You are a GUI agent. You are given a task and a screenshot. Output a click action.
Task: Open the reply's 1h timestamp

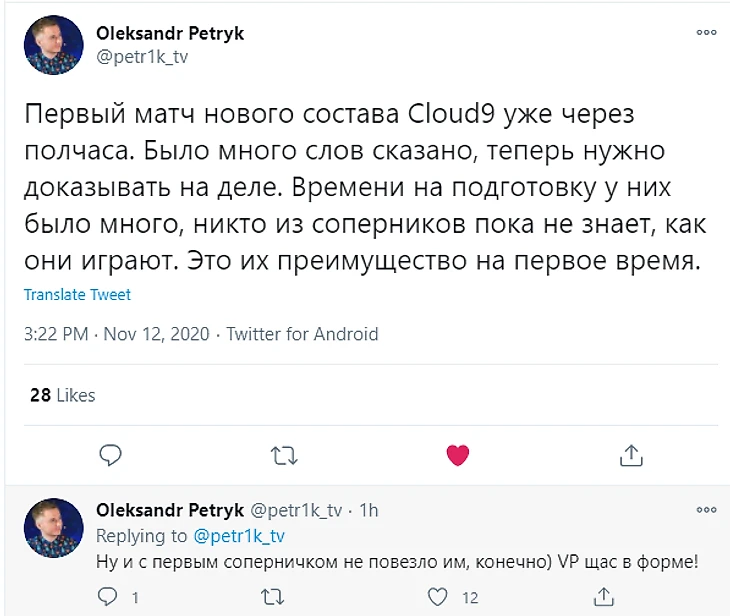368,510
